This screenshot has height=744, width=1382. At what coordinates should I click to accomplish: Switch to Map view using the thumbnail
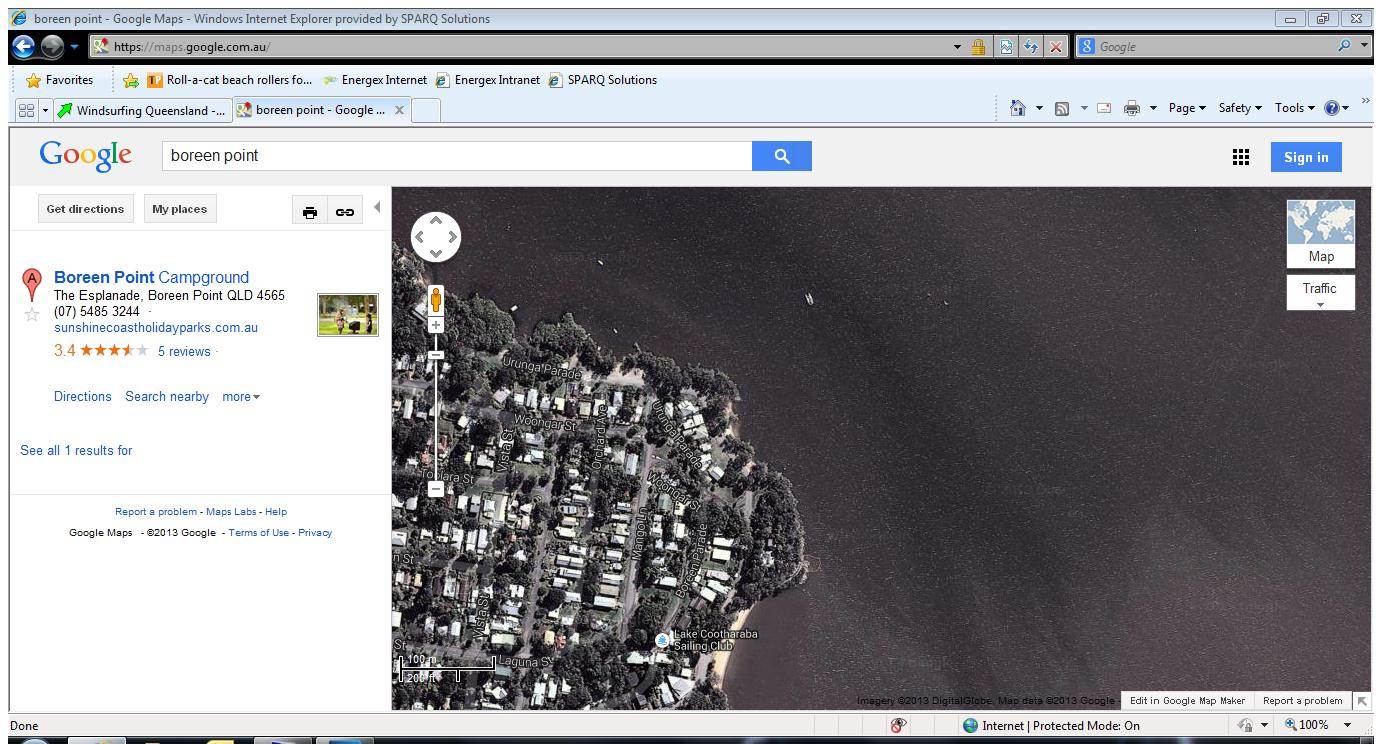click(x=1320, y=232)
